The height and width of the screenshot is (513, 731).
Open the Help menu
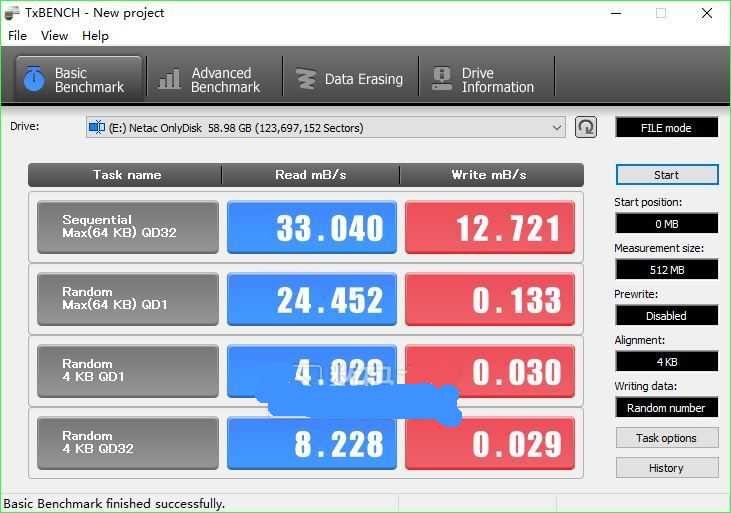pos(95,35)
